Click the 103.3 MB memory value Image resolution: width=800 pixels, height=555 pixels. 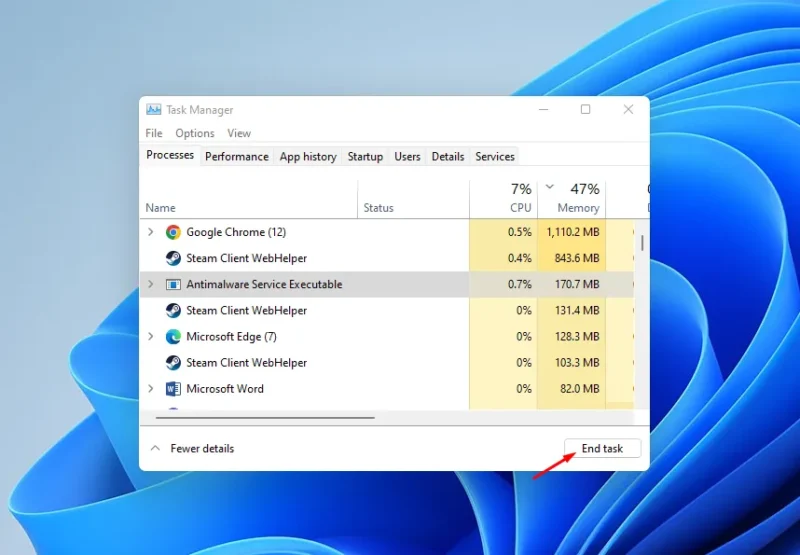(x=577, y=363)
